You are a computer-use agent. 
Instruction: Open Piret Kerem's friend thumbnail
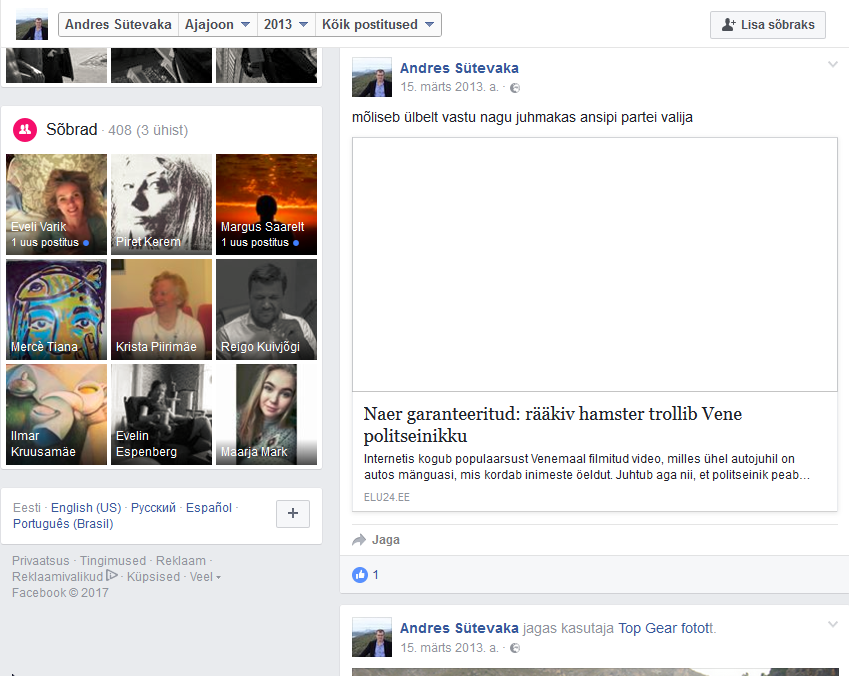click(161, 204)
